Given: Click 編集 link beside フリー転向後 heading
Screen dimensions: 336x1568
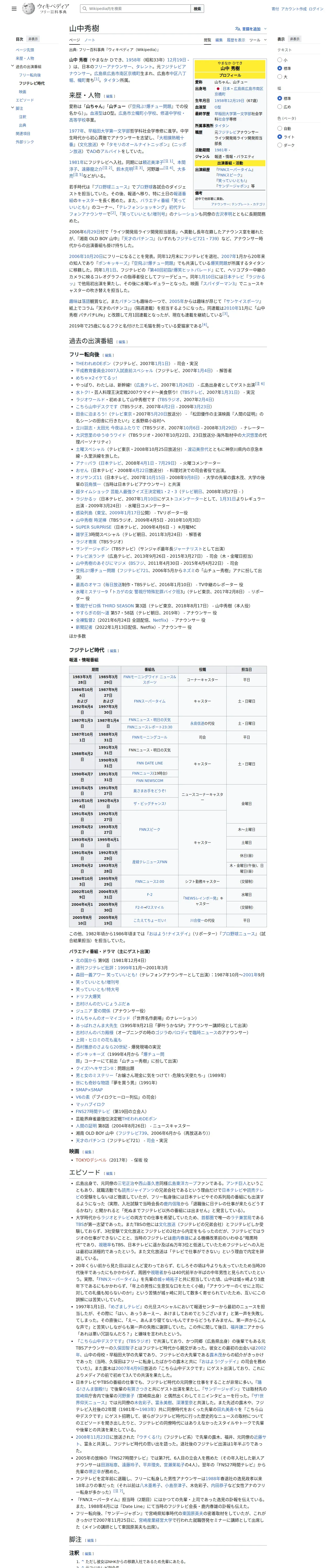Looking at the screenshot, I should (109, 355).
